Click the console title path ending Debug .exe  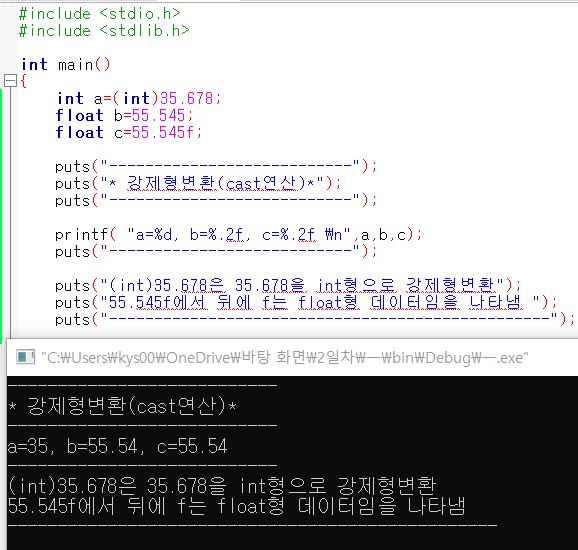pos(284,358)
